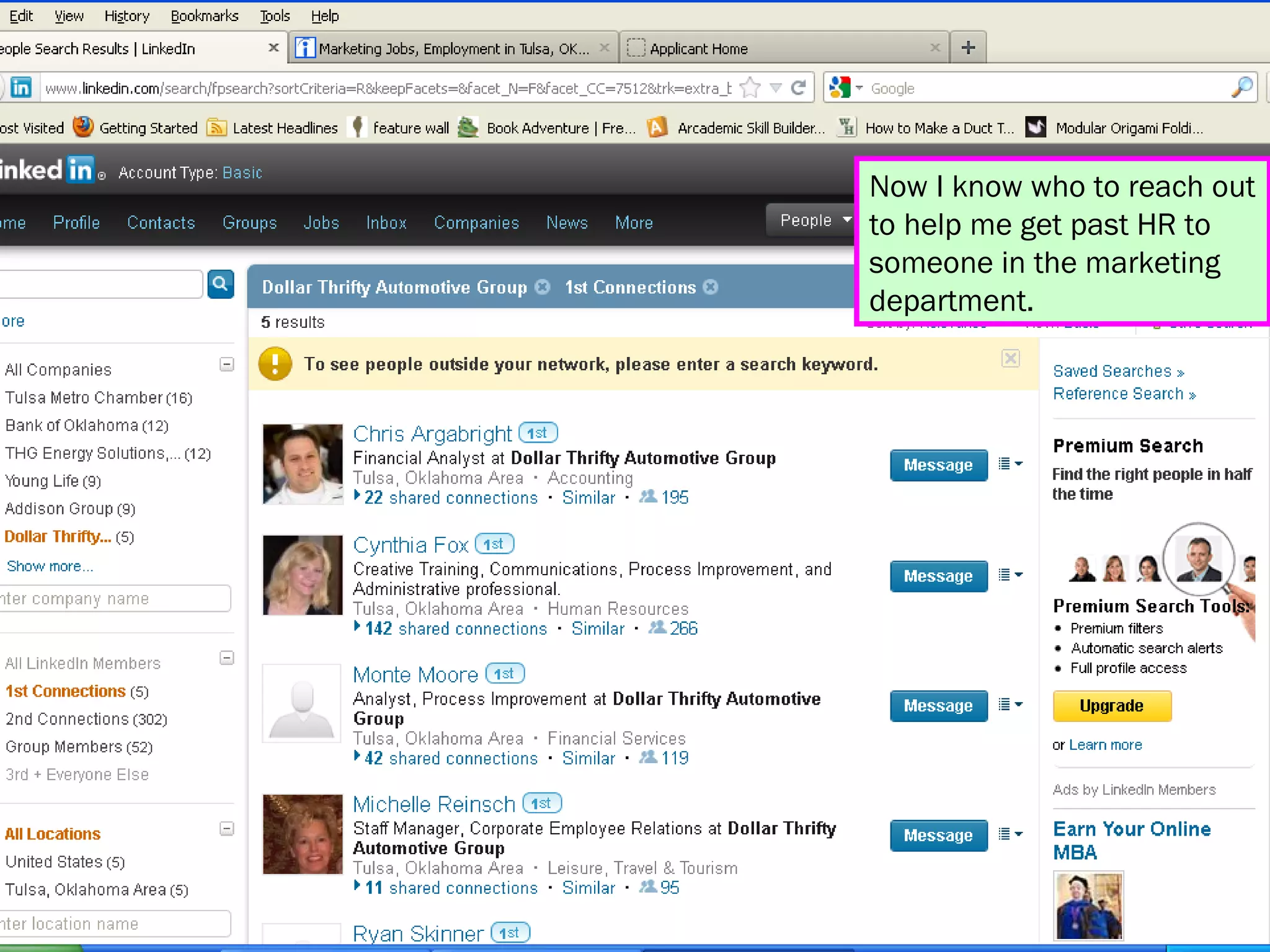This screenshot has width=1270, height=952.
Task: Reload the page with the refresh icon
Action: pos(799,88)
